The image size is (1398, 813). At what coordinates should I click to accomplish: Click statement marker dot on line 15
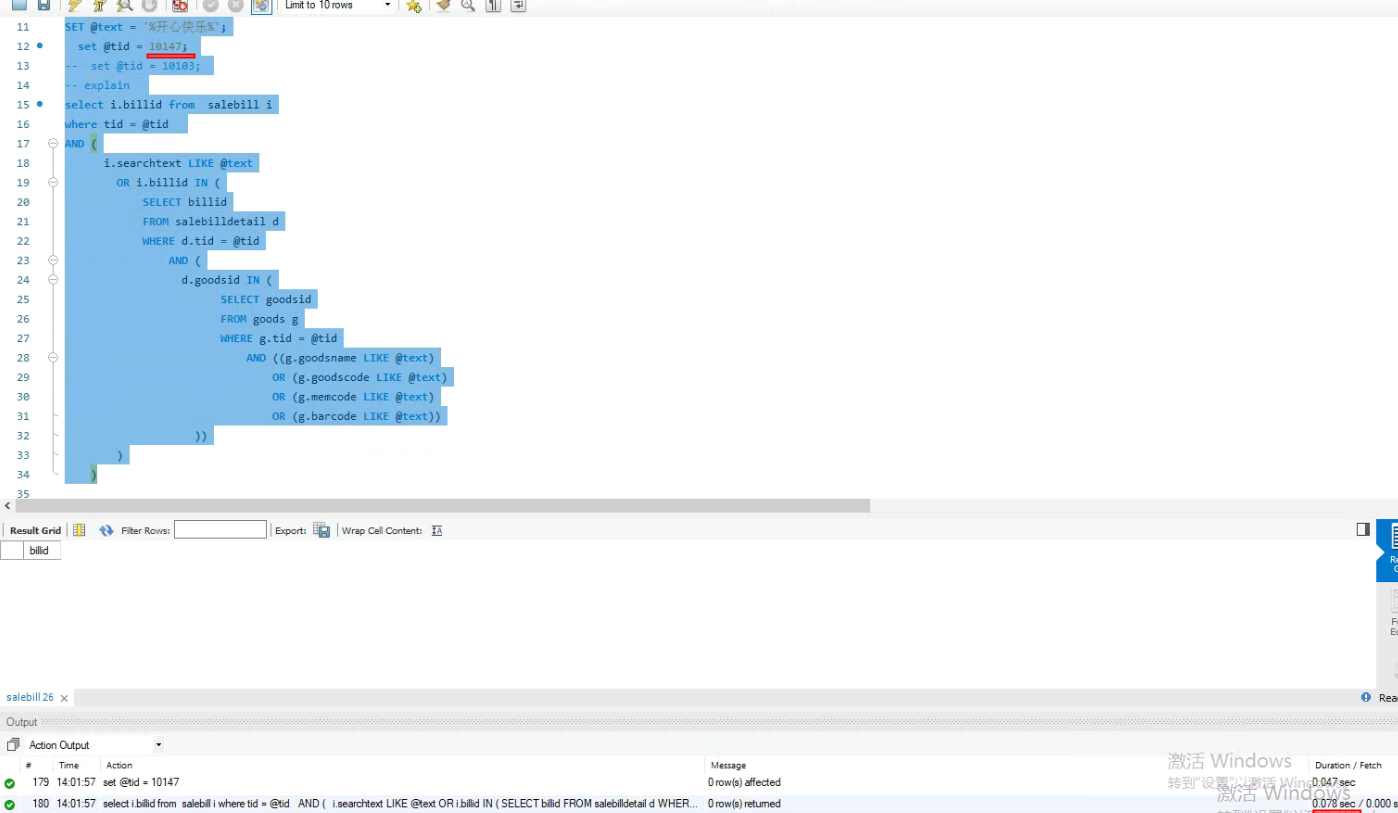pos(40,104)
